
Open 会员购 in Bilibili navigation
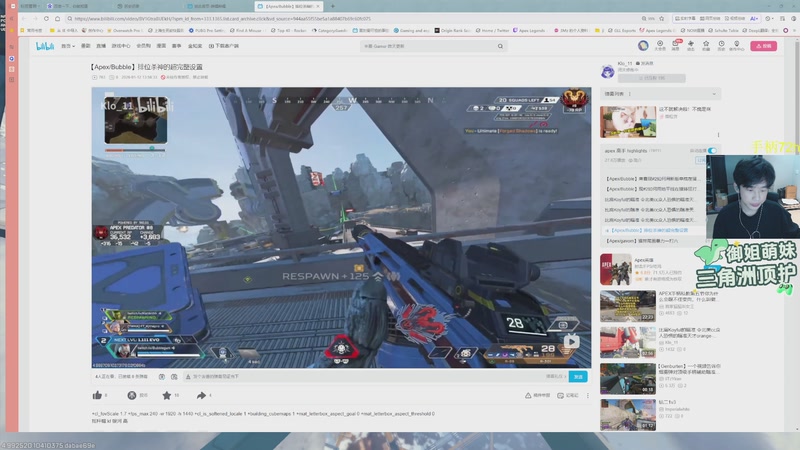(x=143, y=46)
